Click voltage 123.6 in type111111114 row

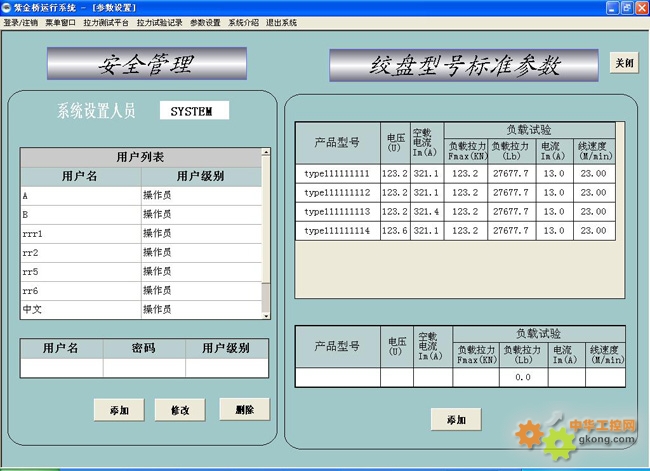click(x=395, y=231)
